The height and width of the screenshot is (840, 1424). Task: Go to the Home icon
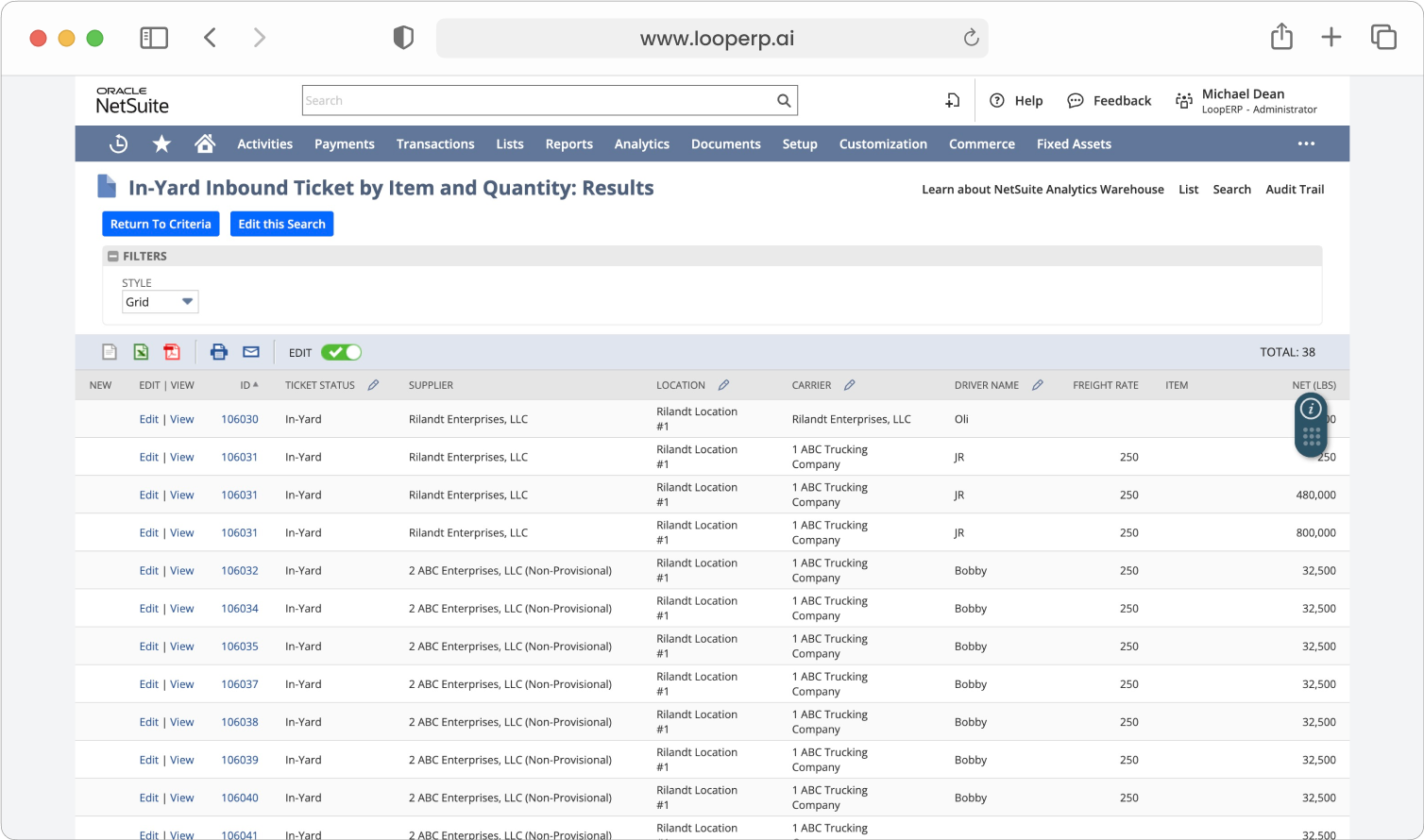[205, 143]
